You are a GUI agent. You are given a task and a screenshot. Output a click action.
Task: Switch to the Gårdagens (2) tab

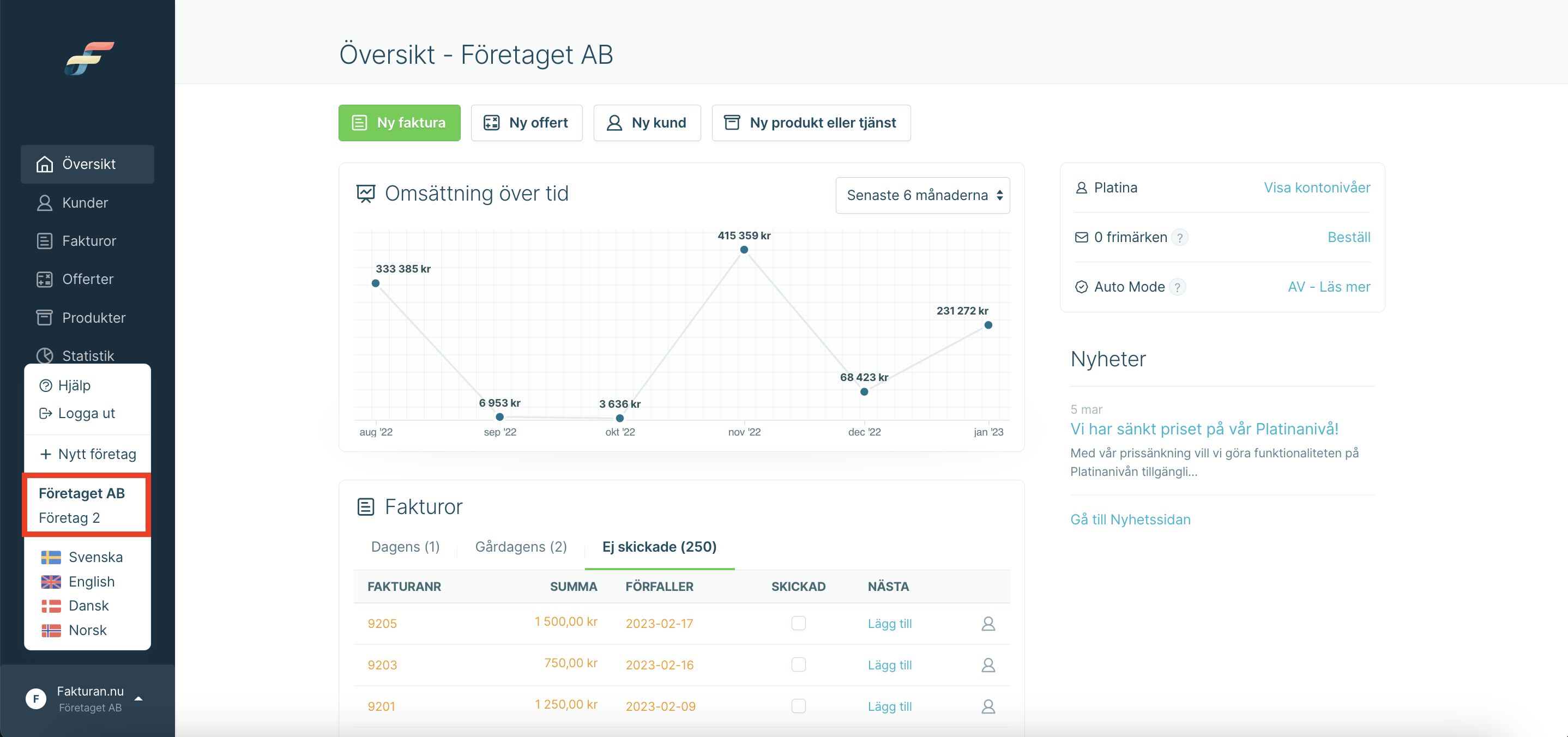click(x=521, y=547)
